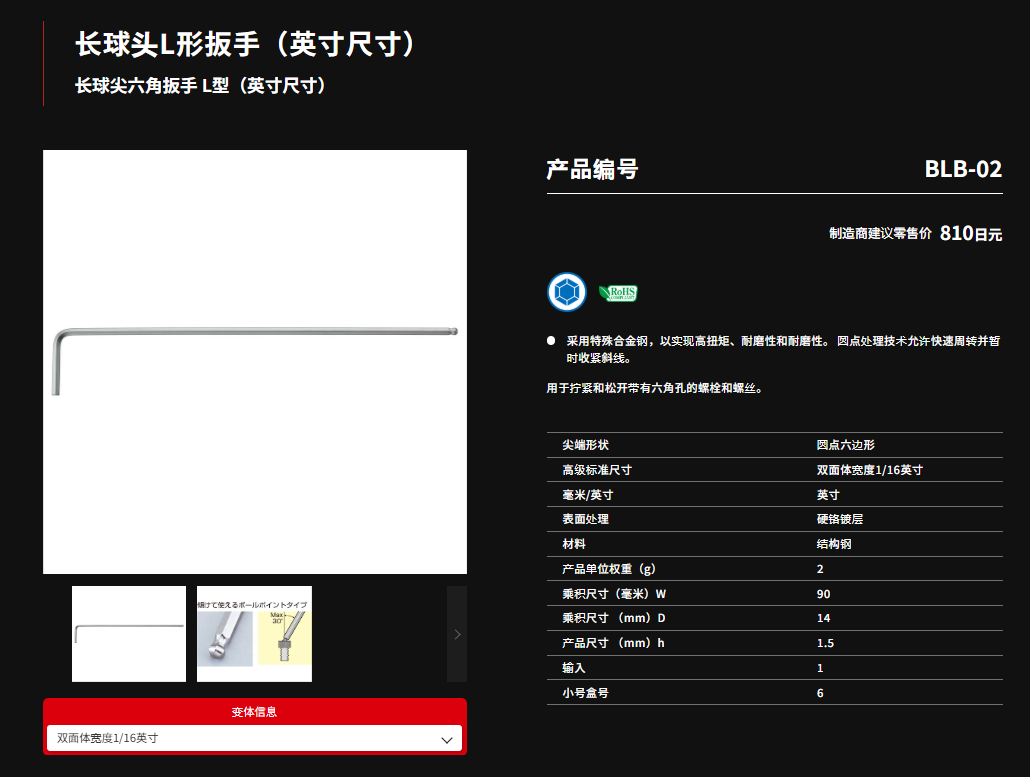Click the 长球尖六角扳手 L型 subtitle

[x=201, y=86]
